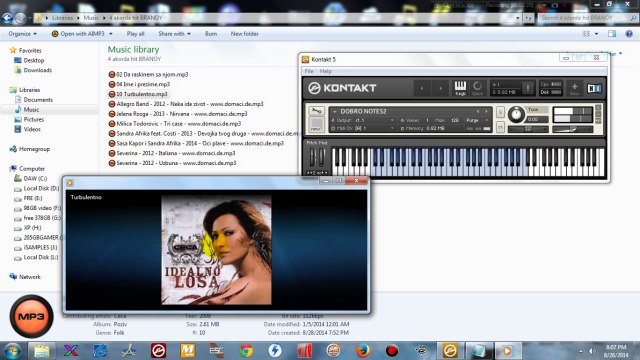
Task: Mute the DOBRO NOTES2 instrument
Action: 500,127
